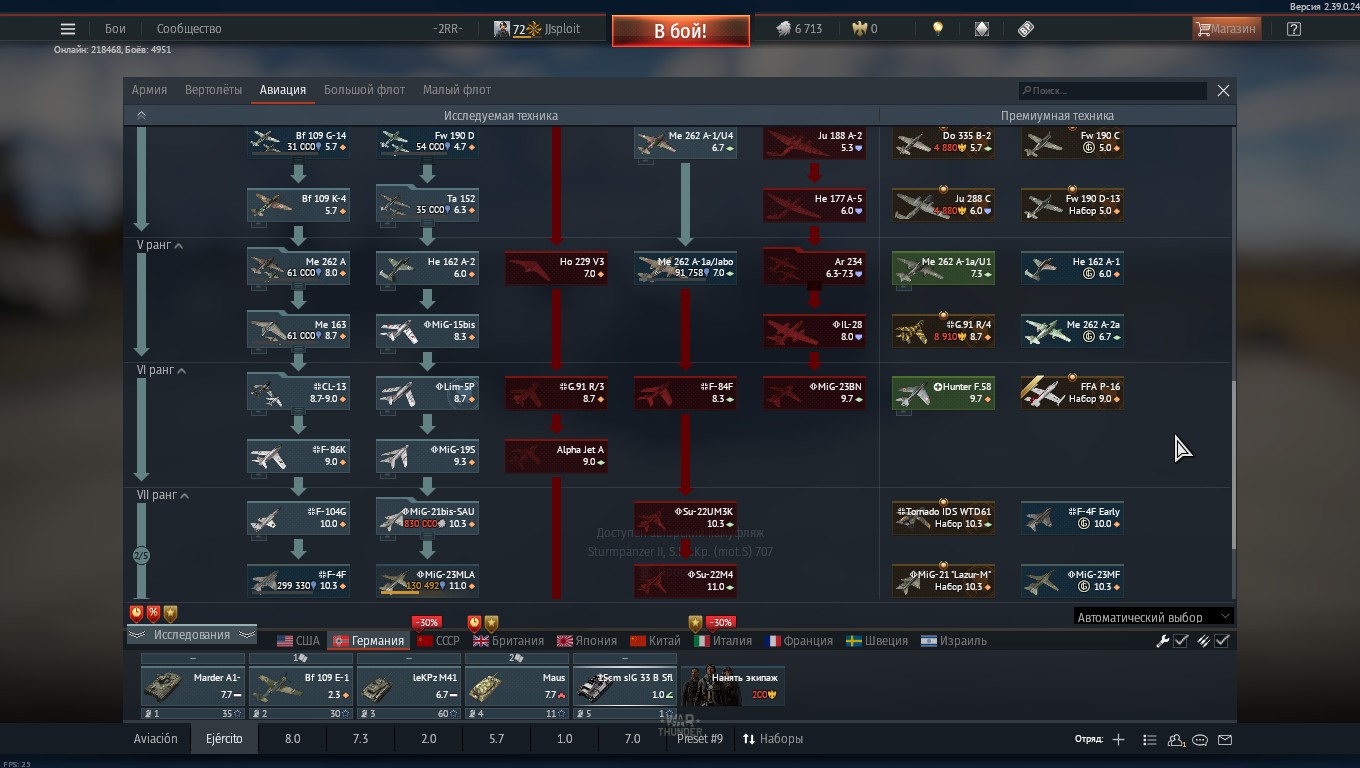Select Италия nation tab

[723, 641]
